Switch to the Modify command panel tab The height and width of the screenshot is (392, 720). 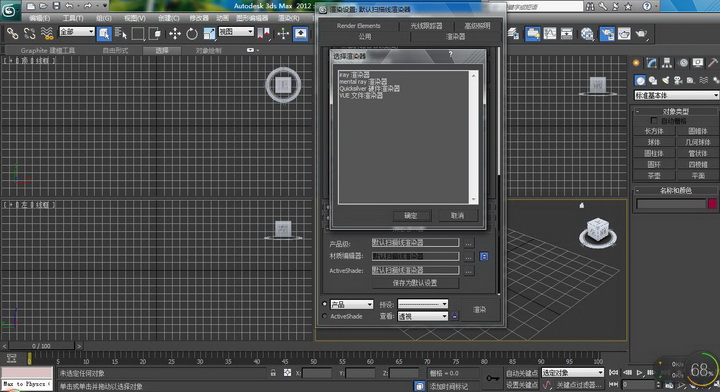click(x=652, y=63)
